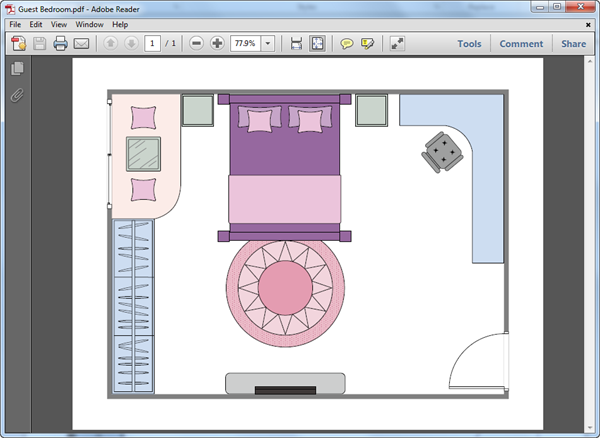Show page thumbnails panel in sidebar
600x438 pixels.
[x=16, y=69]
